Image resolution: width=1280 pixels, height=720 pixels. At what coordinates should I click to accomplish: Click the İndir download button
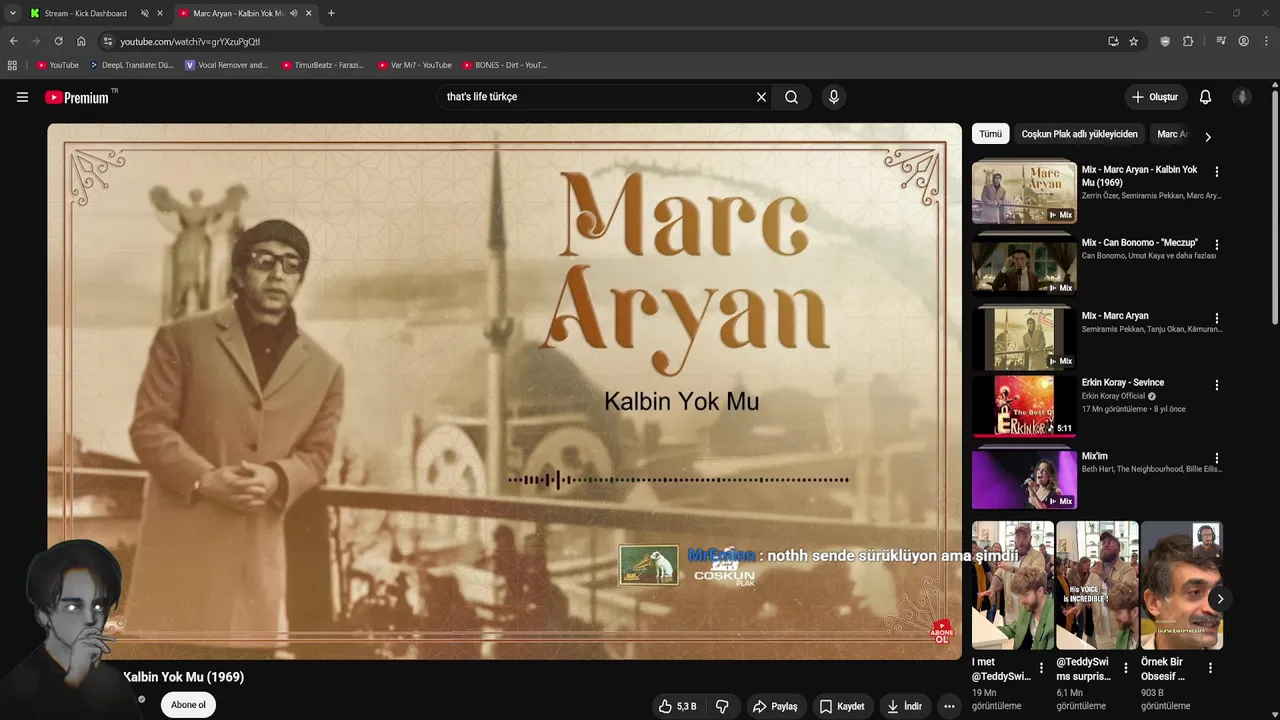click(x=904, y=706)
